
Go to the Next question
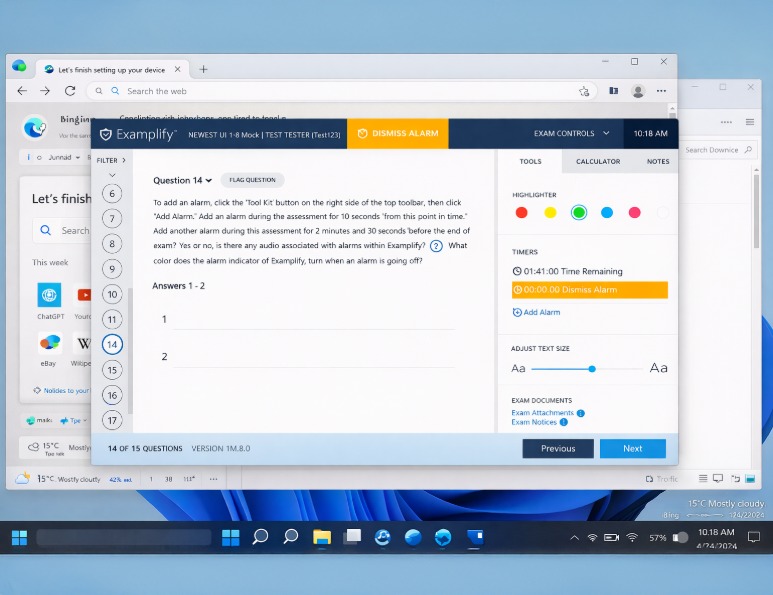pos(632,449)
